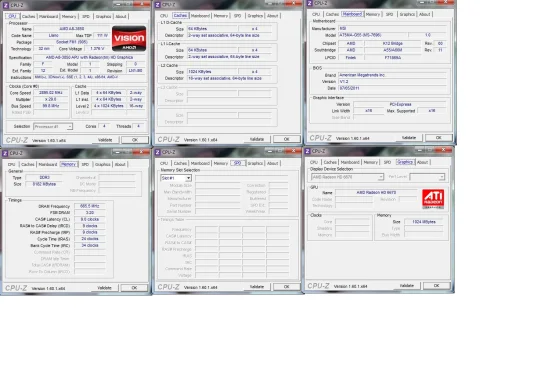Click the Cores count field

104,126
